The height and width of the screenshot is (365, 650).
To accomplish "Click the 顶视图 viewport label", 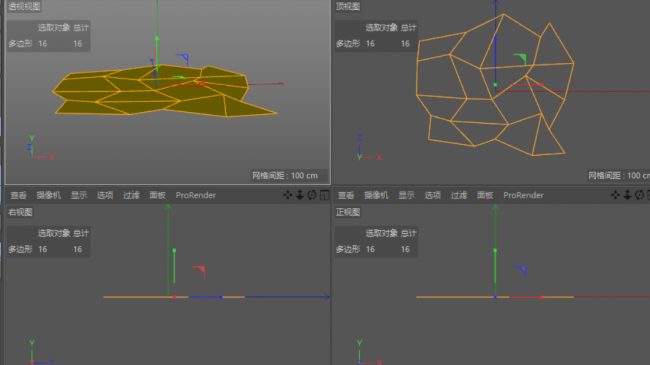I will point(348,6).
